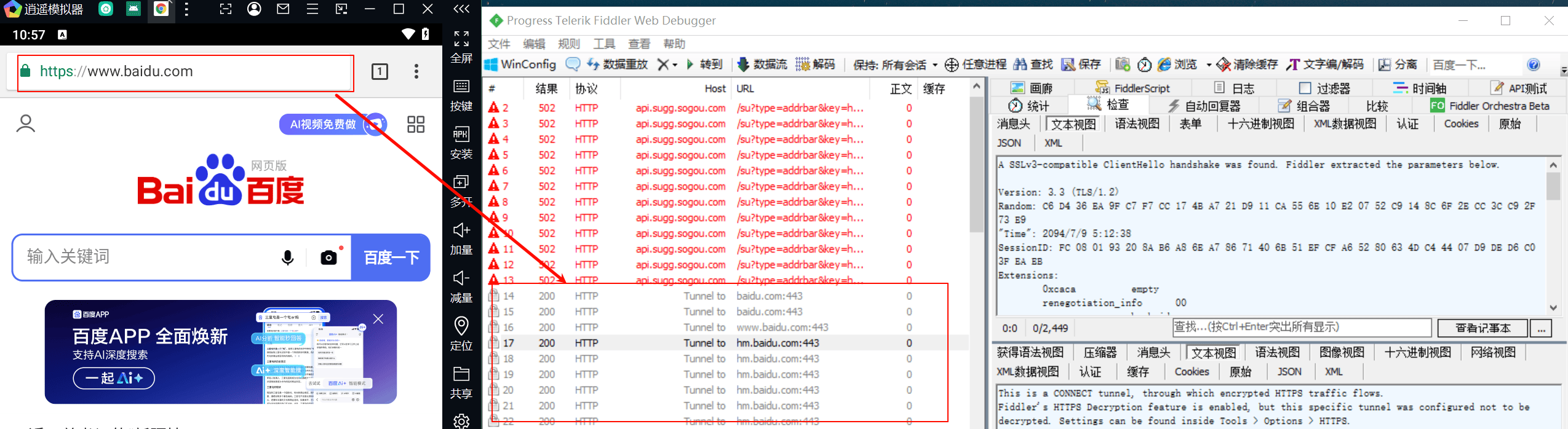
Task: Expand the 浏览 browse dropdown arrow
Action: [1209, 65]
